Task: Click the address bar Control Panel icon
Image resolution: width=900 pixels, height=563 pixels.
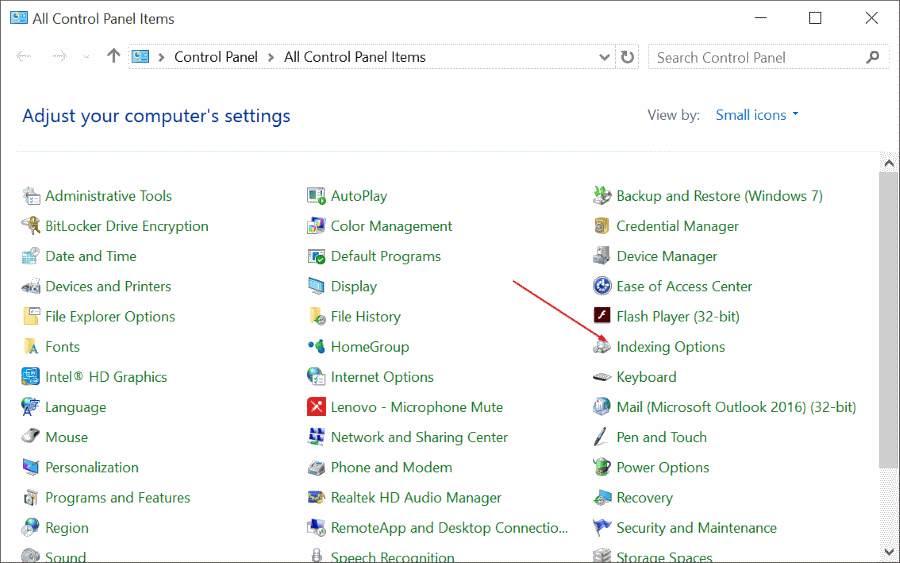Action: 141,56
